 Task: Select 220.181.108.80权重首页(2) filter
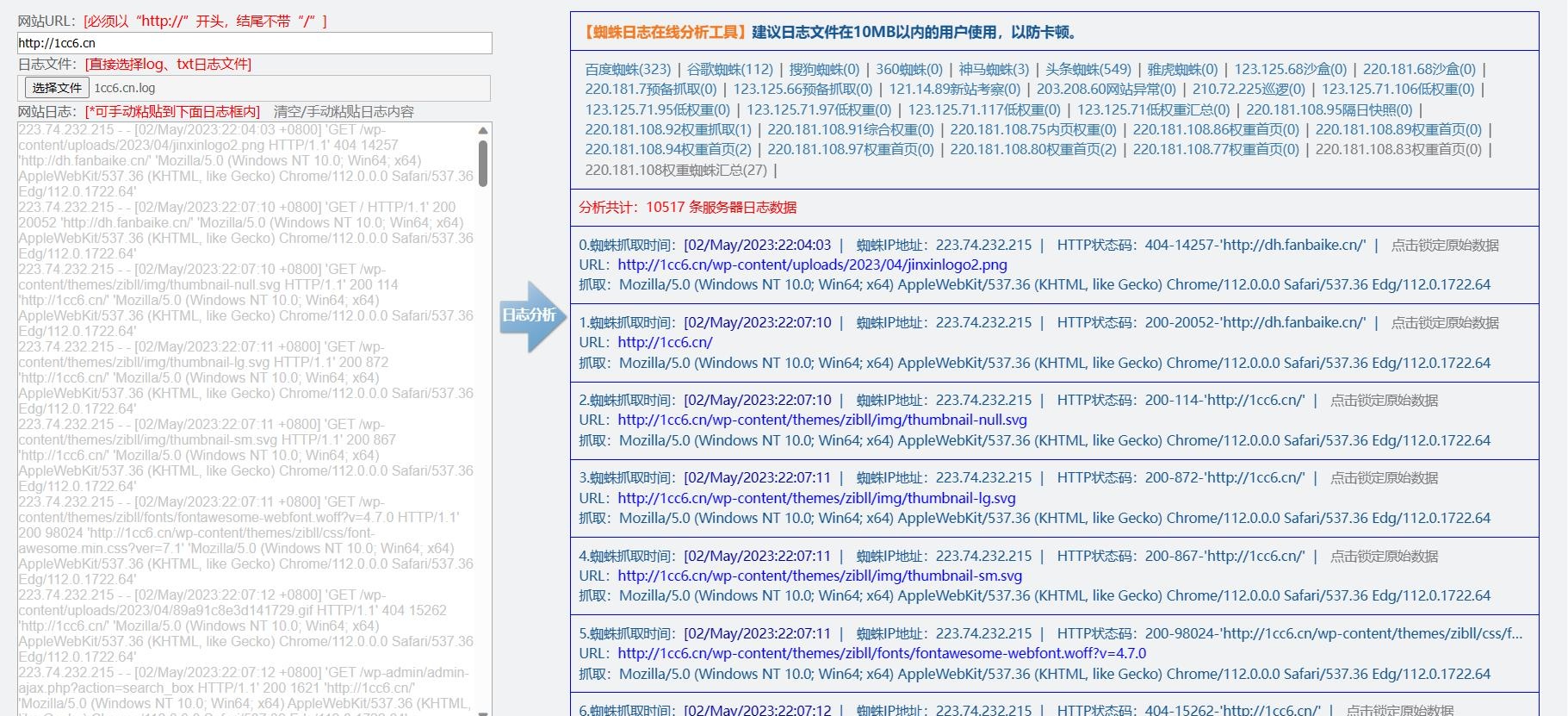[1033, 149]
